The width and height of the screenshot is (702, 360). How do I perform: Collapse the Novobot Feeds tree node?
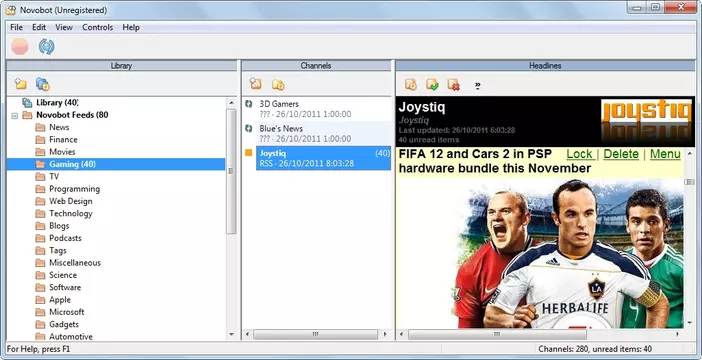pos(14,115)
